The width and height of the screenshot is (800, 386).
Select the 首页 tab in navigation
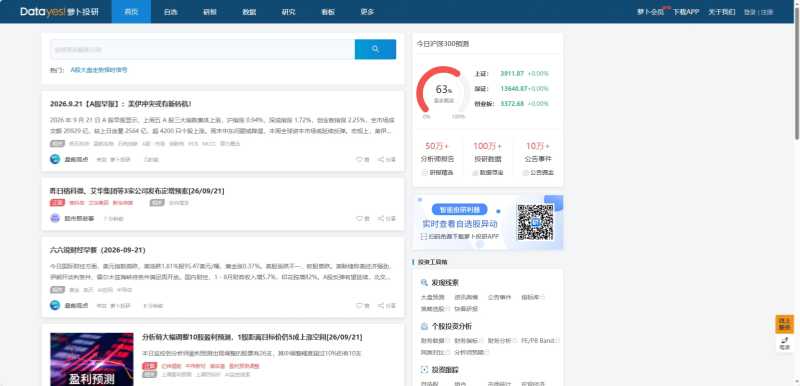pyautogui.click(x=131, y=12)
